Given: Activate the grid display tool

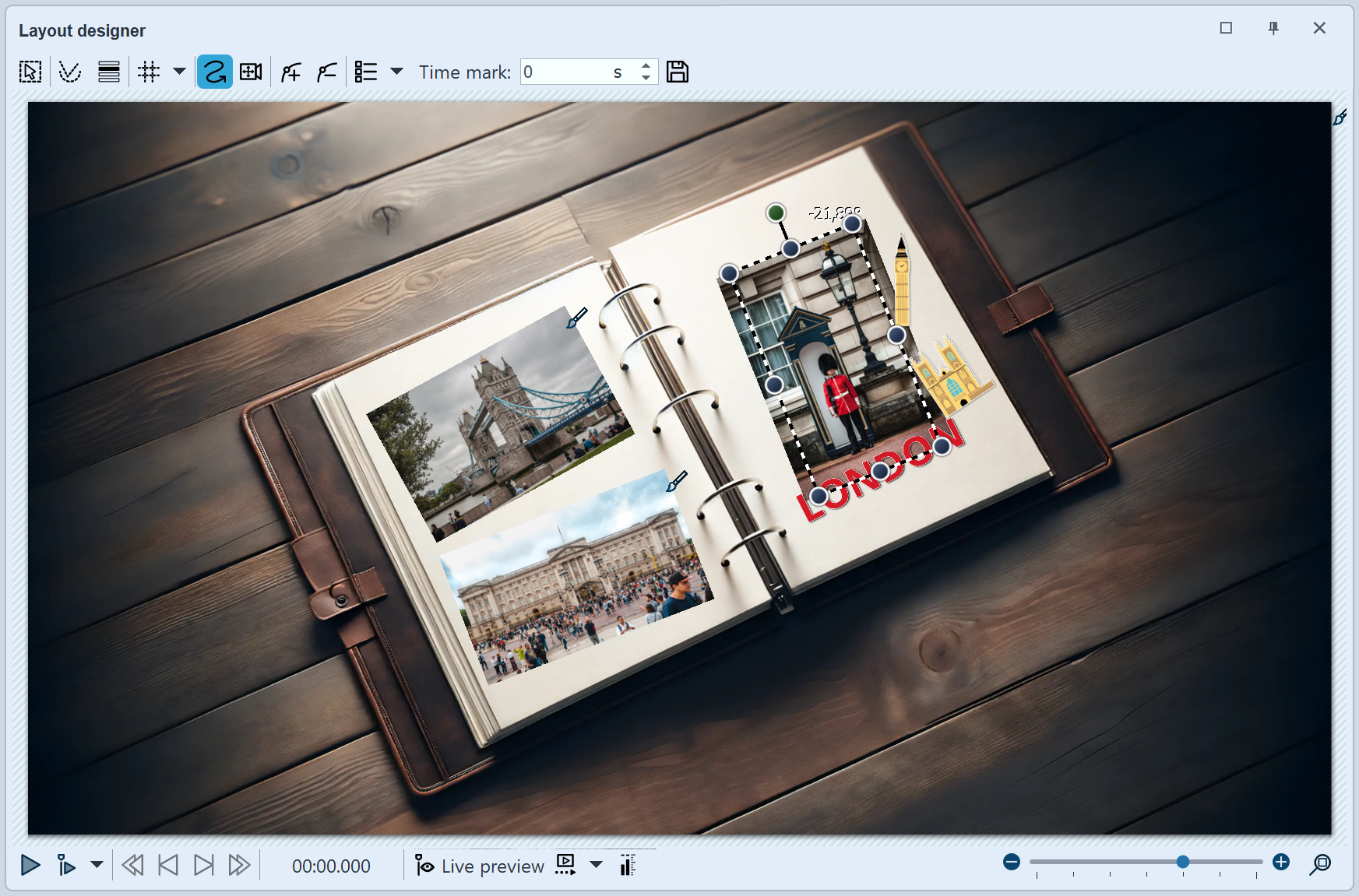Looking at the screenshot, I should pyautogui.click(x=149, y=72).
